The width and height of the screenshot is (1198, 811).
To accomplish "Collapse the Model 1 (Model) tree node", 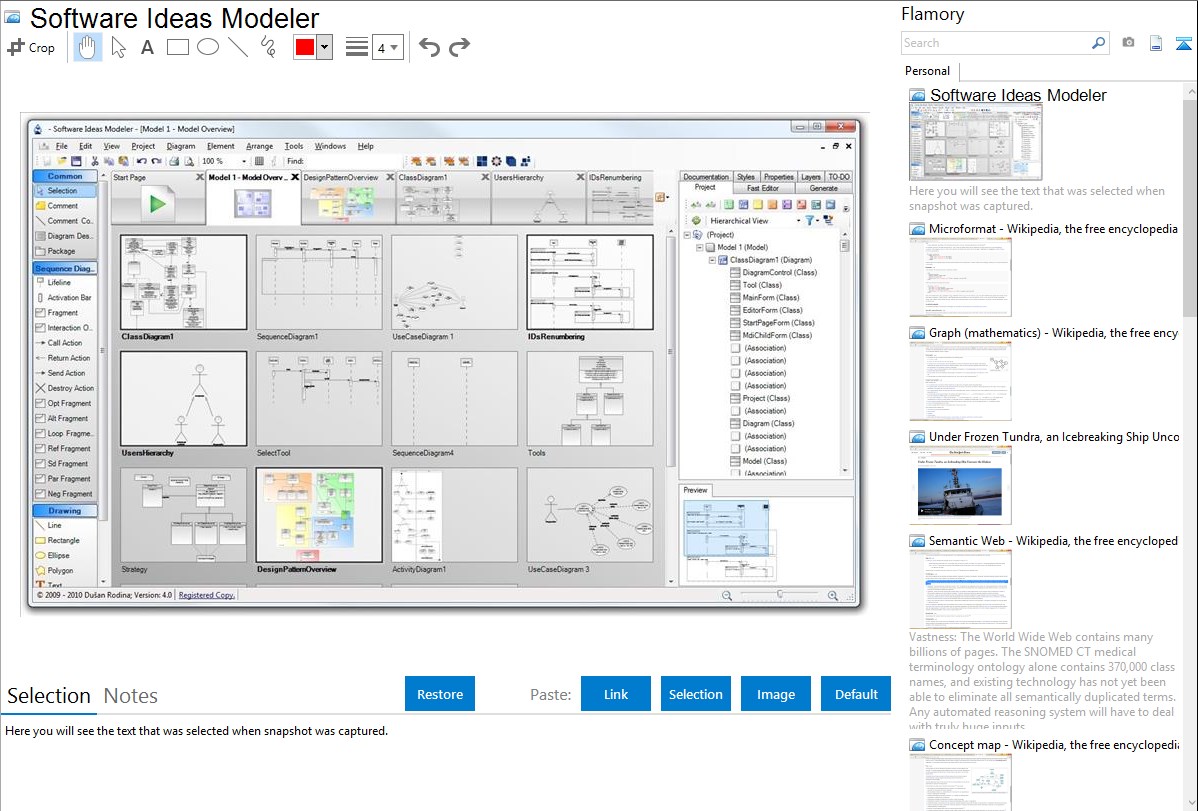I will click(x=699, y=247).
